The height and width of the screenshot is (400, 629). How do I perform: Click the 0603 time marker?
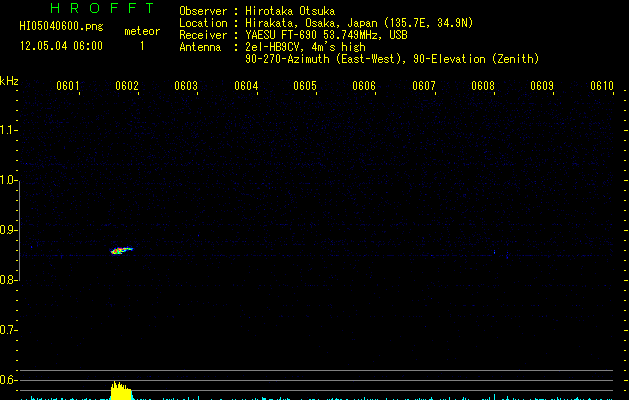(x=186, y=85)
